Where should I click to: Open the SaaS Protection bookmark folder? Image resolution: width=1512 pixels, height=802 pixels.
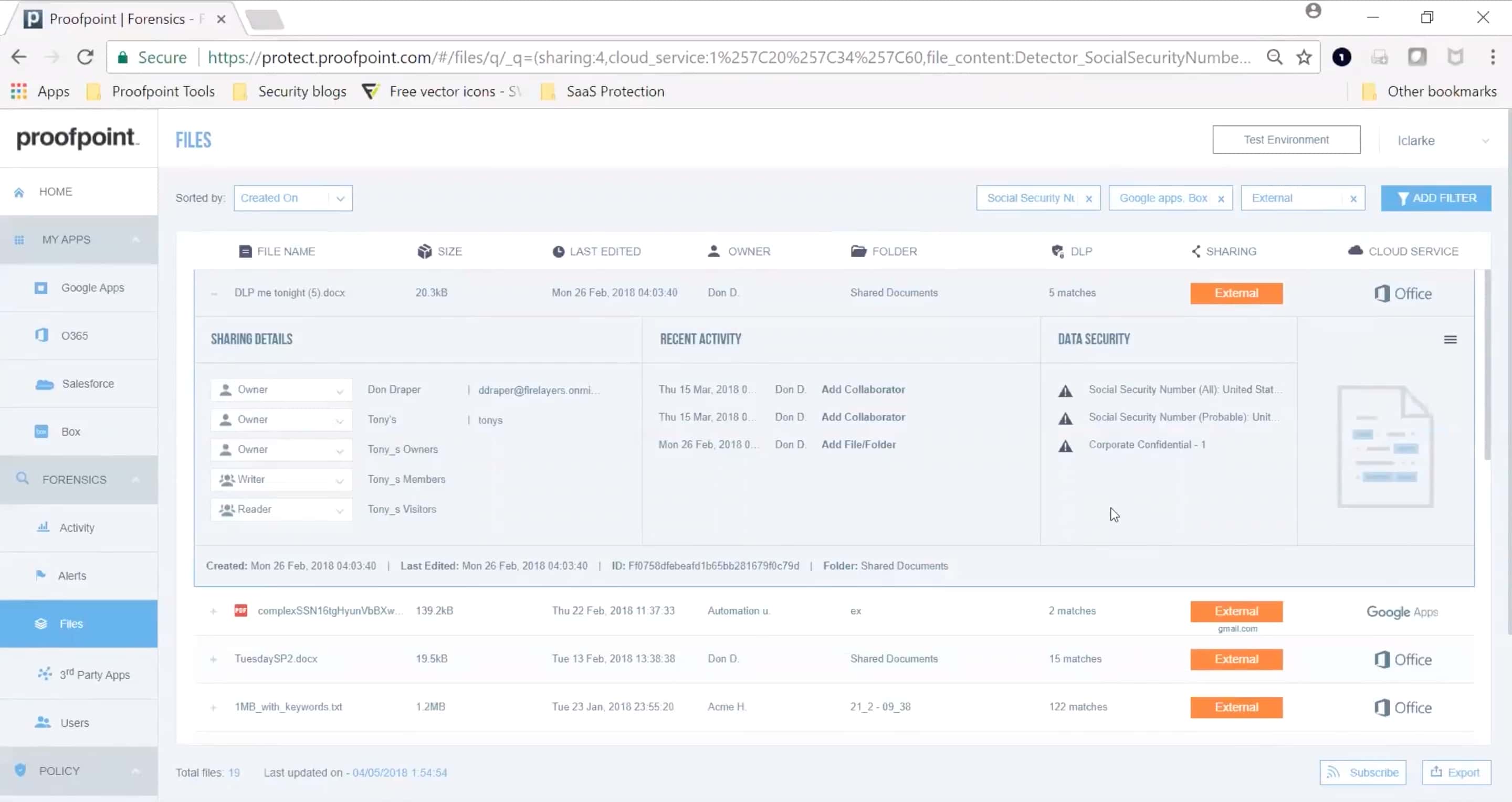[603, 91]
